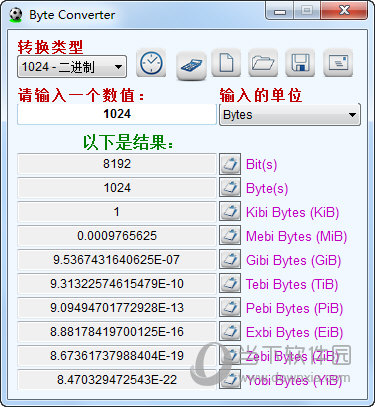
Task: Copy the Bit(s) result to clipboard
Action: coord(230,164)
